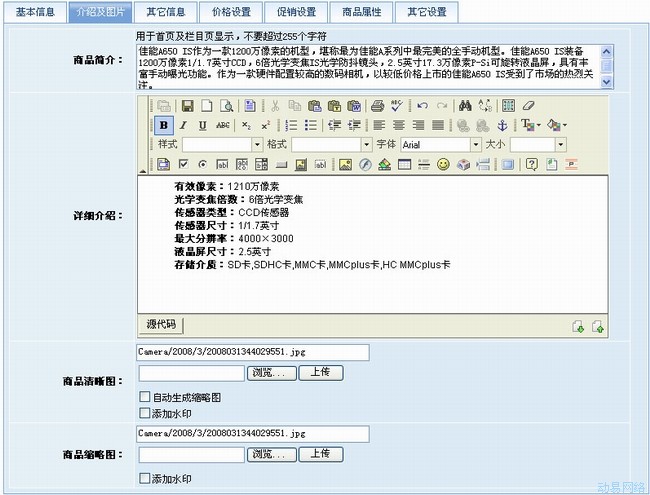Center align the text
Image resolution: width=650 pixels, height=495 pixels.
[399, 125]
